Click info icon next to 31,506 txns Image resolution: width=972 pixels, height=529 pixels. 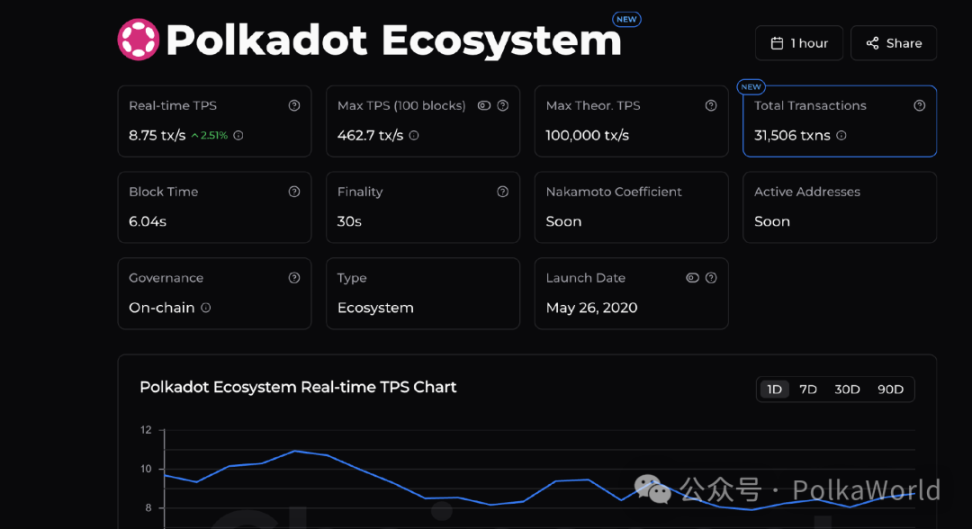841,135
